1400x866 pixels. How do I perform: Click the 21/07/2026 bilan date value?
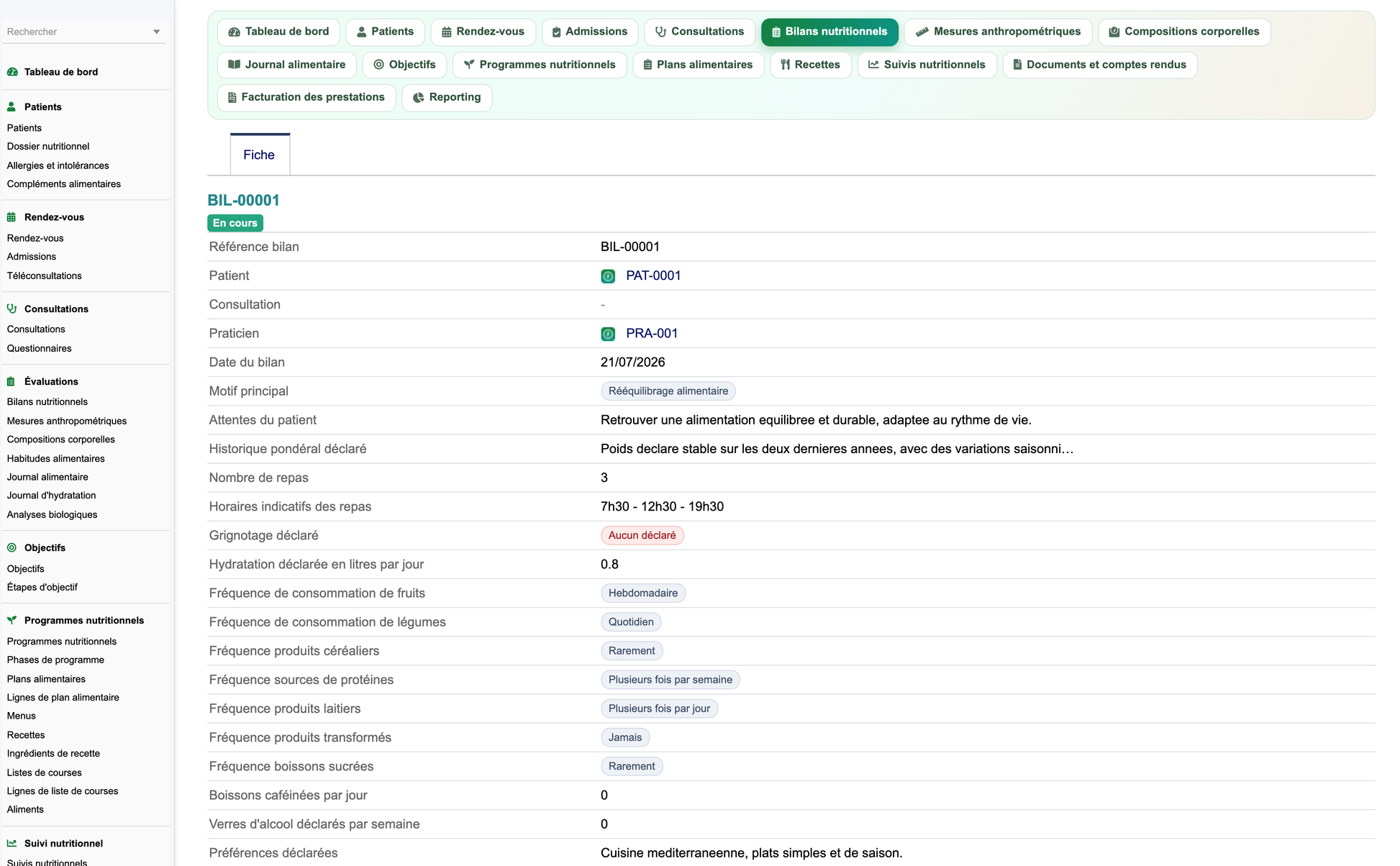[x=633, y=363]
